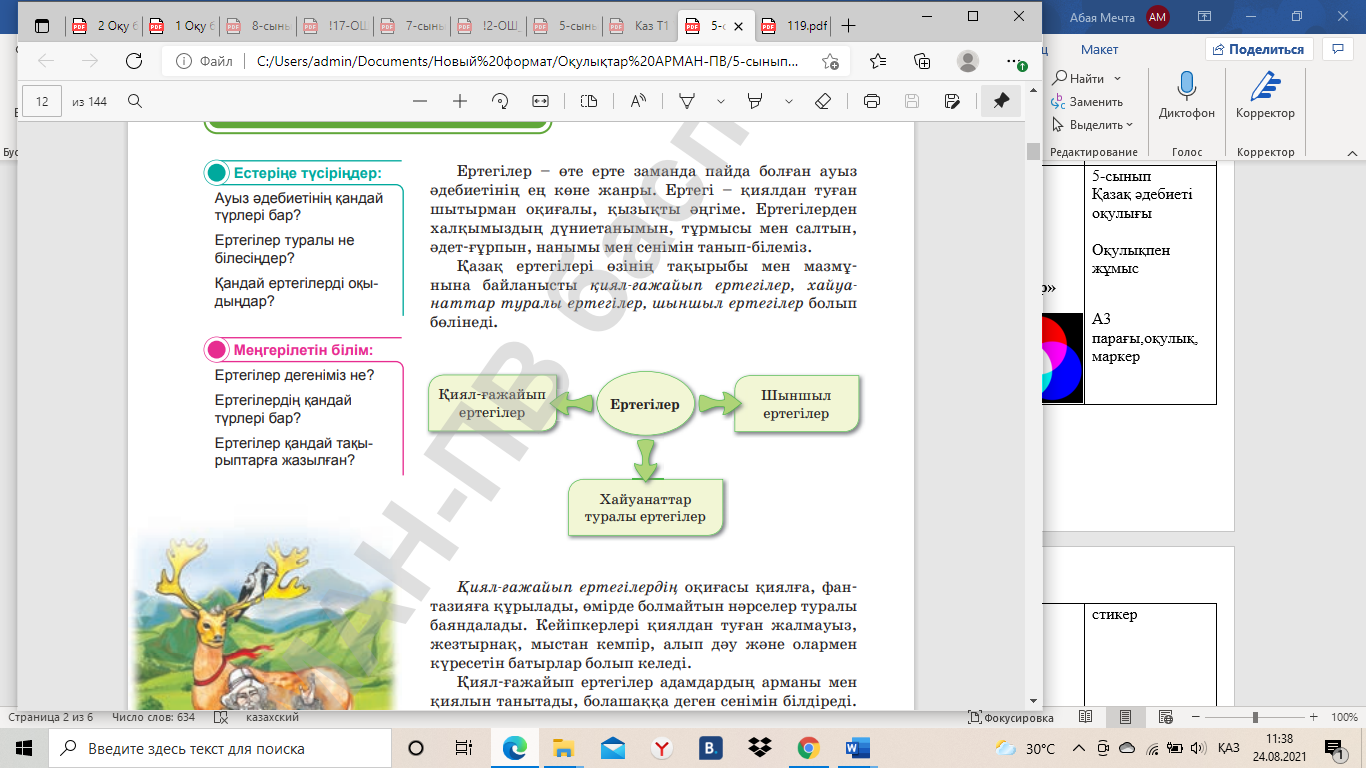The height and width of the screenshot is (768, 1366).
Task: Search the PDF with the magnifier icon
Action: (x=135, y=101)
